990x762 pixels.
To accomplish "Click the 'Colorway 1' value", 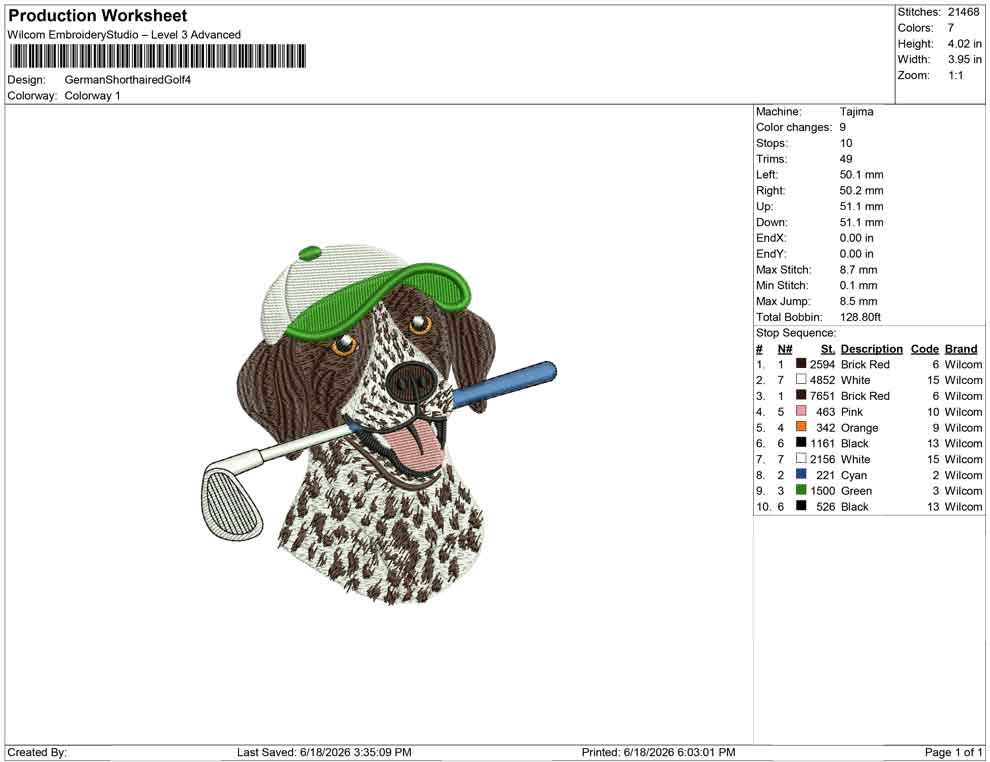I will click(x=92, y=96).
